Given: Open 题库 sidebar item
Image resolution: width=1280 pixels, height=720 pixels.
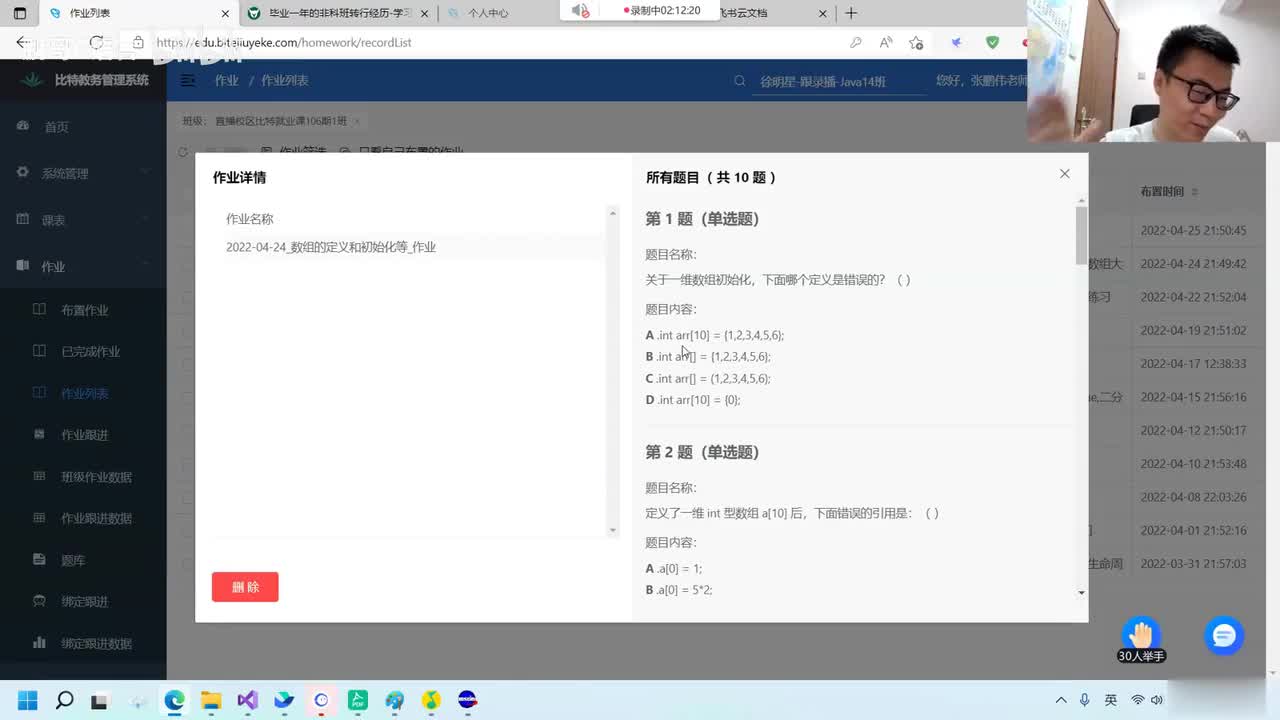Looking at the screenshot, I should (73, 560).
